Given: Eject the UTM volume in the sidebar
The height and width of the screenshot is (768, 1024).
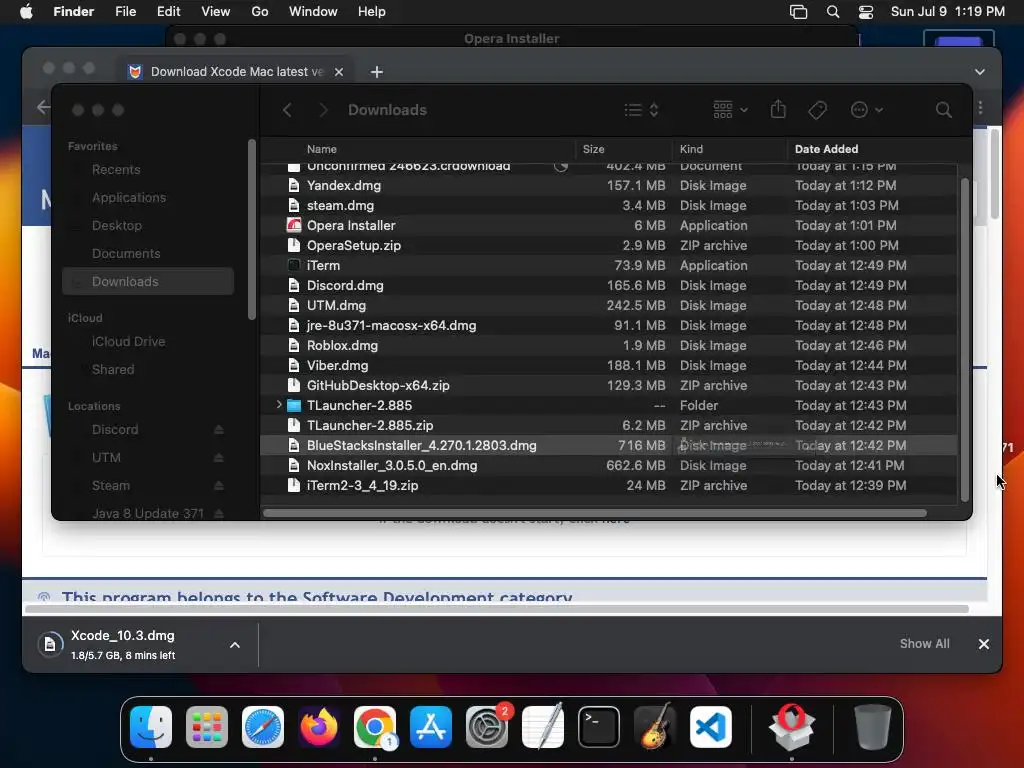Looking at the screenshot, I should [219, 458].
